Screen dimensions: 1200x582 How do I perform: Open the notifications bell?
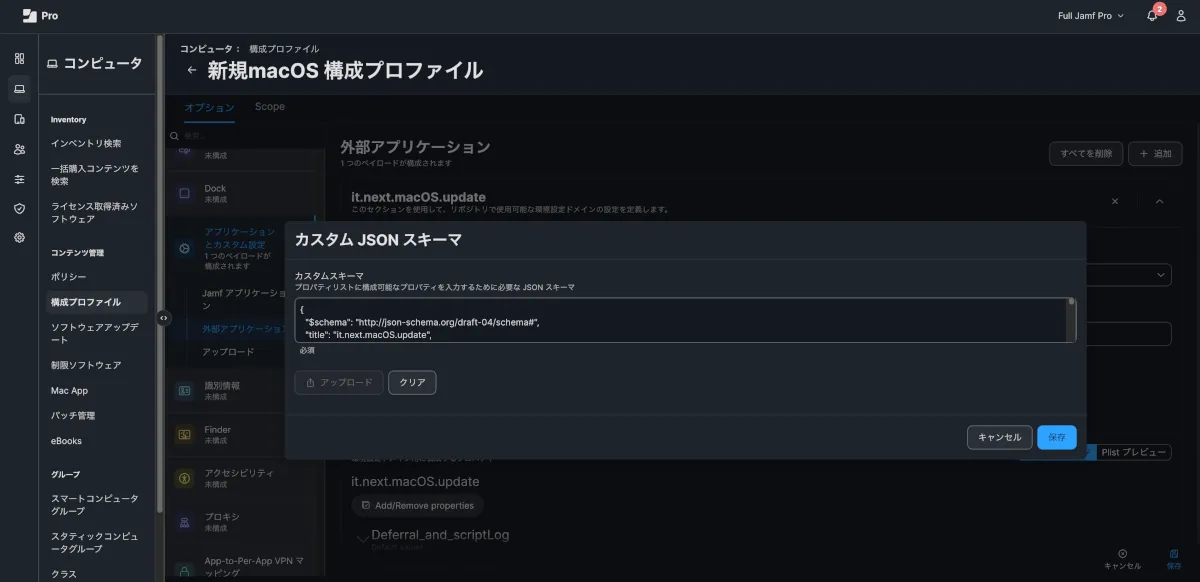(1152, 16)
